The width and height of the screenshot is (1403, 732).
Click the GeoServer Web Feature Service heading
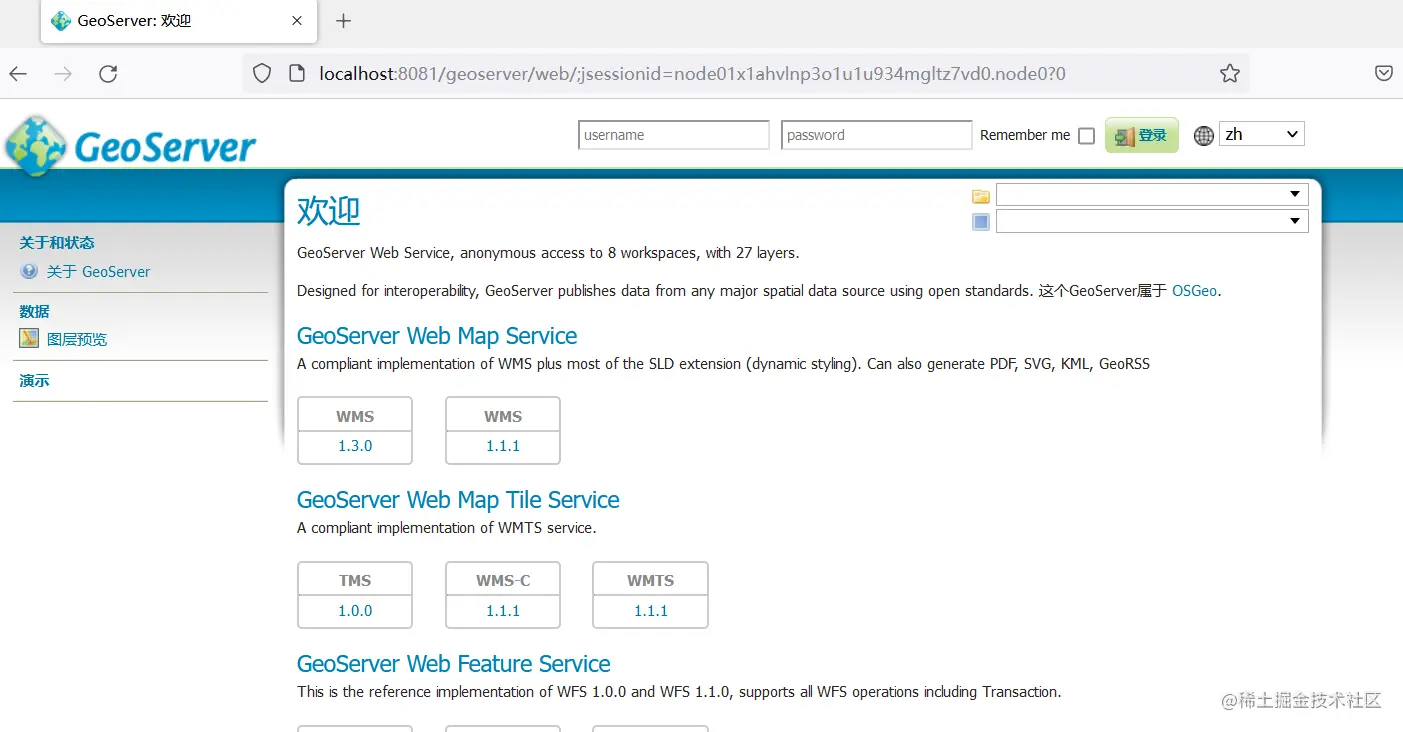coord(454,664)
